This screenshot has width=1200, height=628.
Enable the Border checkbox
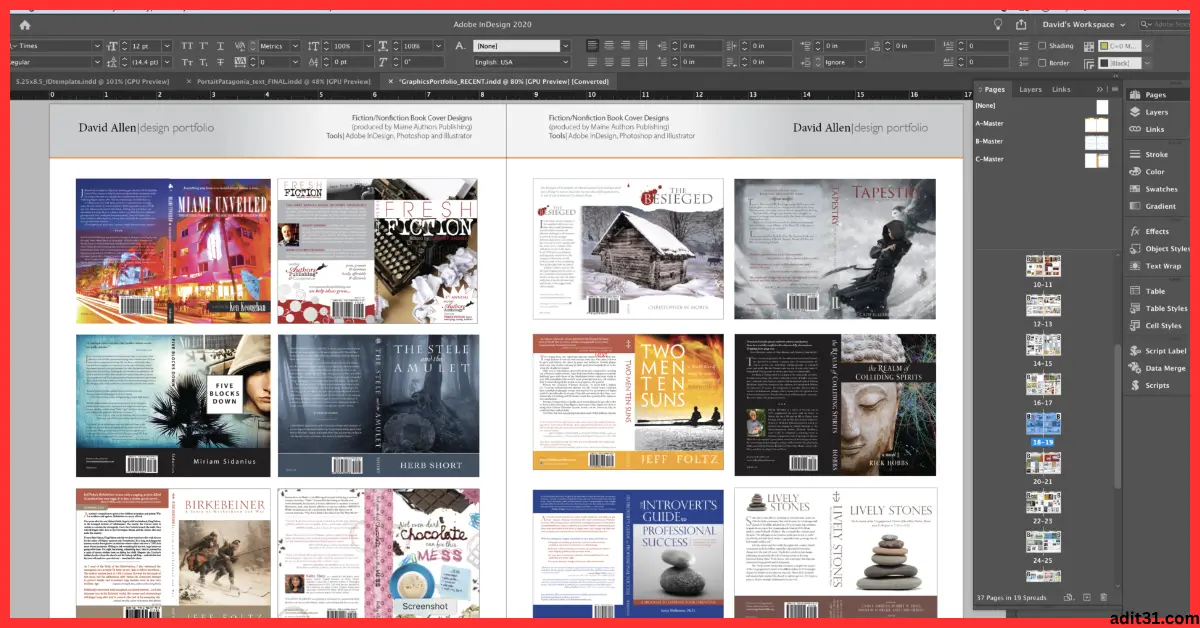coord(1043,62)
